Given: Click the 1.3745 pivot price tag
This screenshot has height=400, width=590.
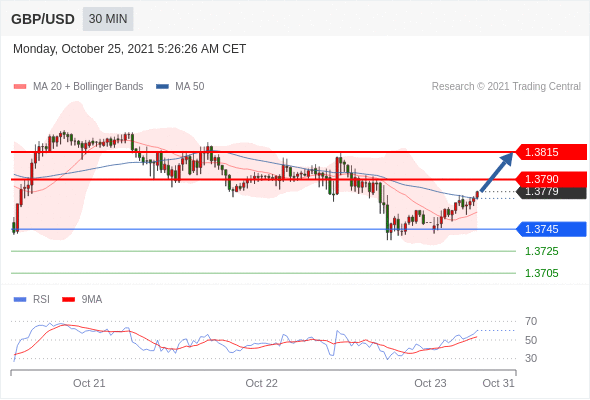Looking at the screenshot, I should 550,229.
